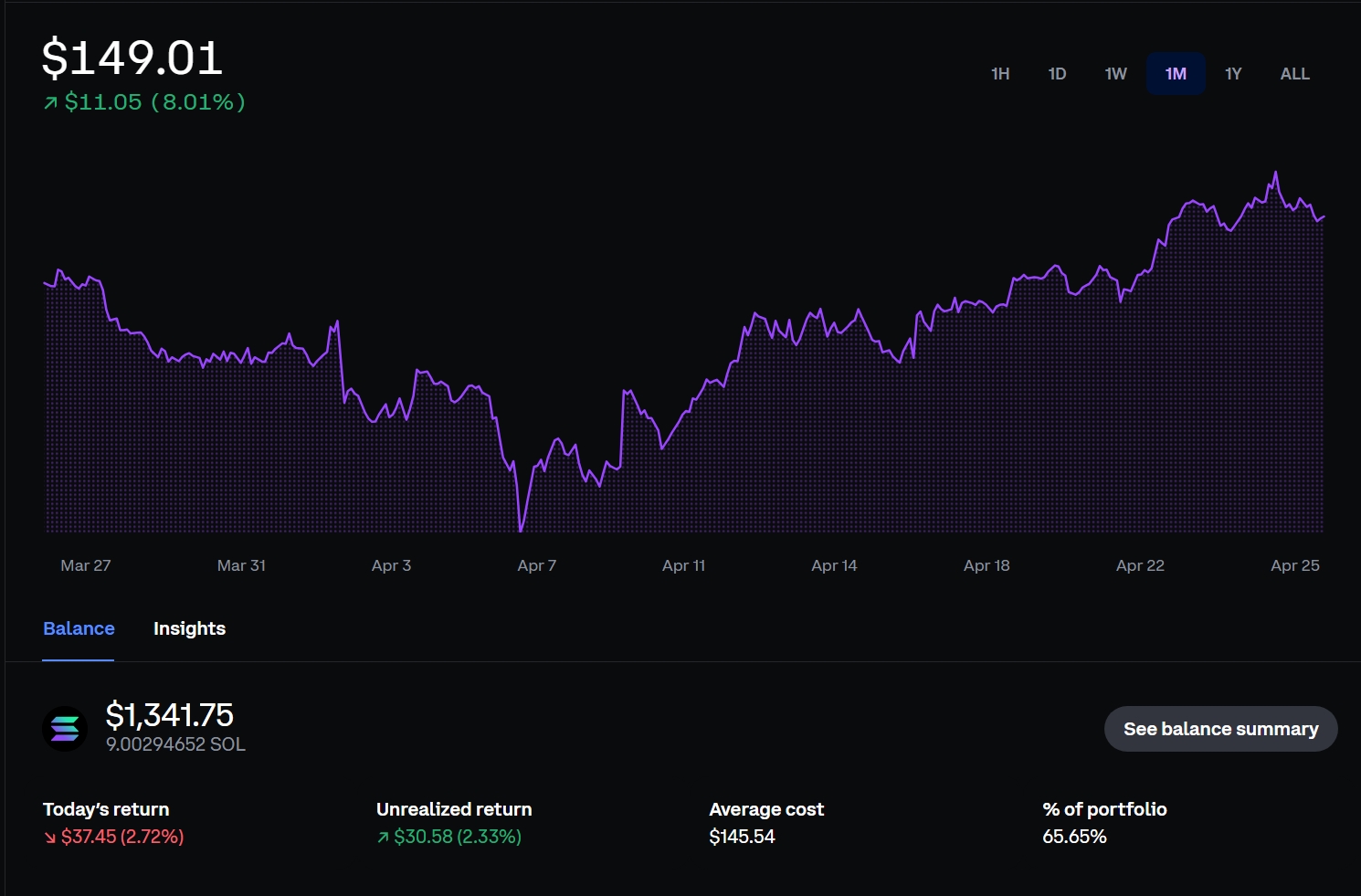Click the chart's lowest dip near Apr 7
The image size is (1361, 896).
[521, 528]
